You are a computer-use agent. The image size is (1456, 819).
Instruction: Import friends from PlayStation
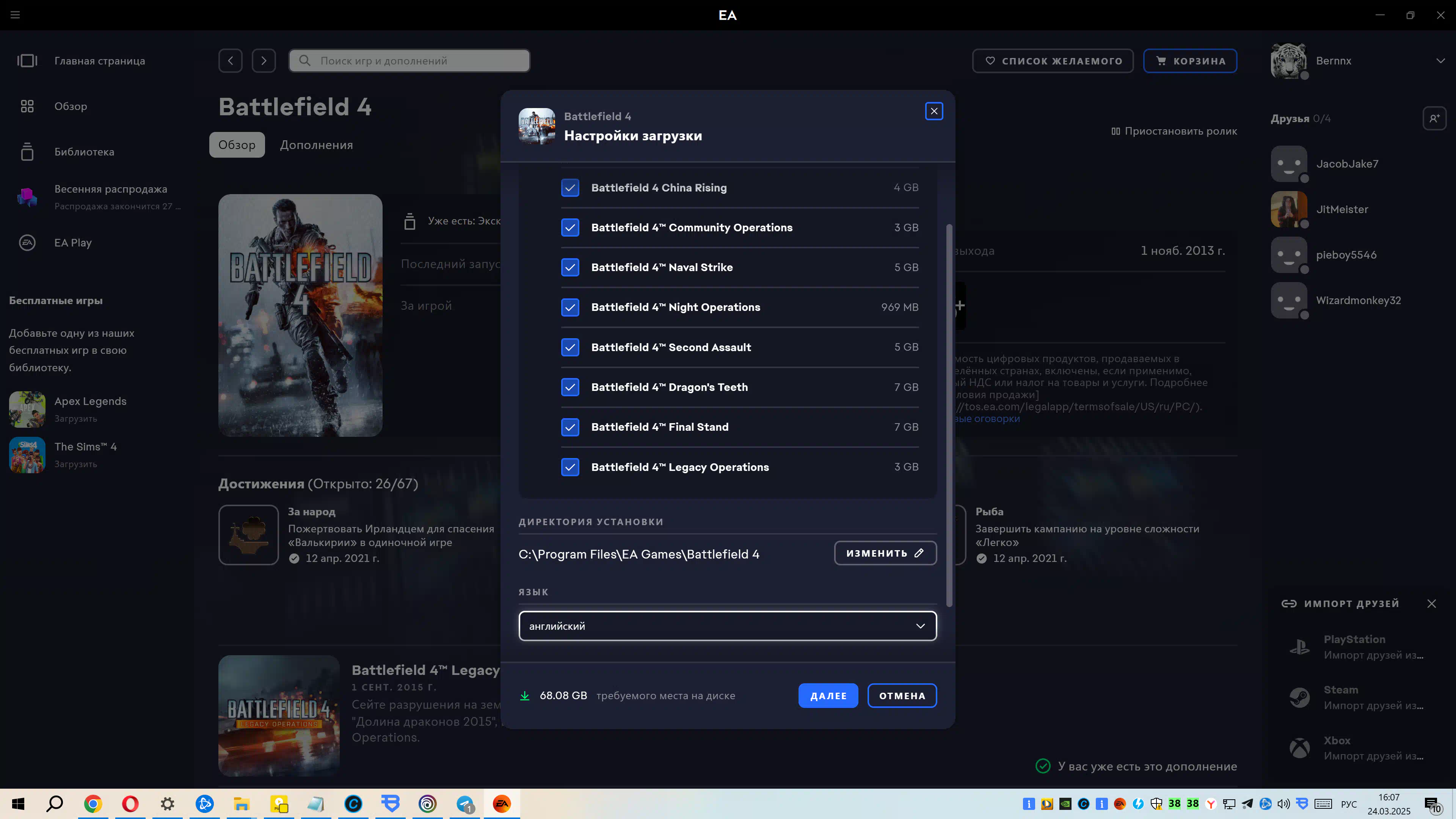coord(1357,647)
